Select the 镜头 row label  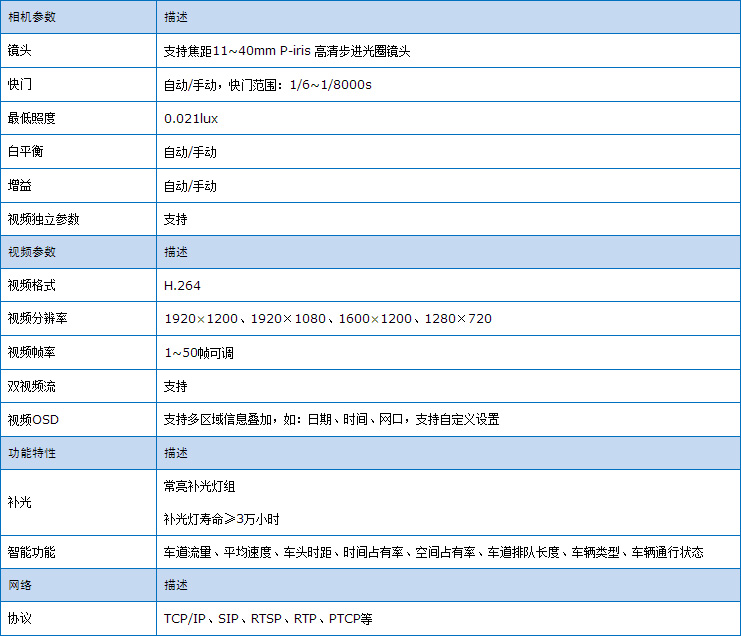[19, 51]
